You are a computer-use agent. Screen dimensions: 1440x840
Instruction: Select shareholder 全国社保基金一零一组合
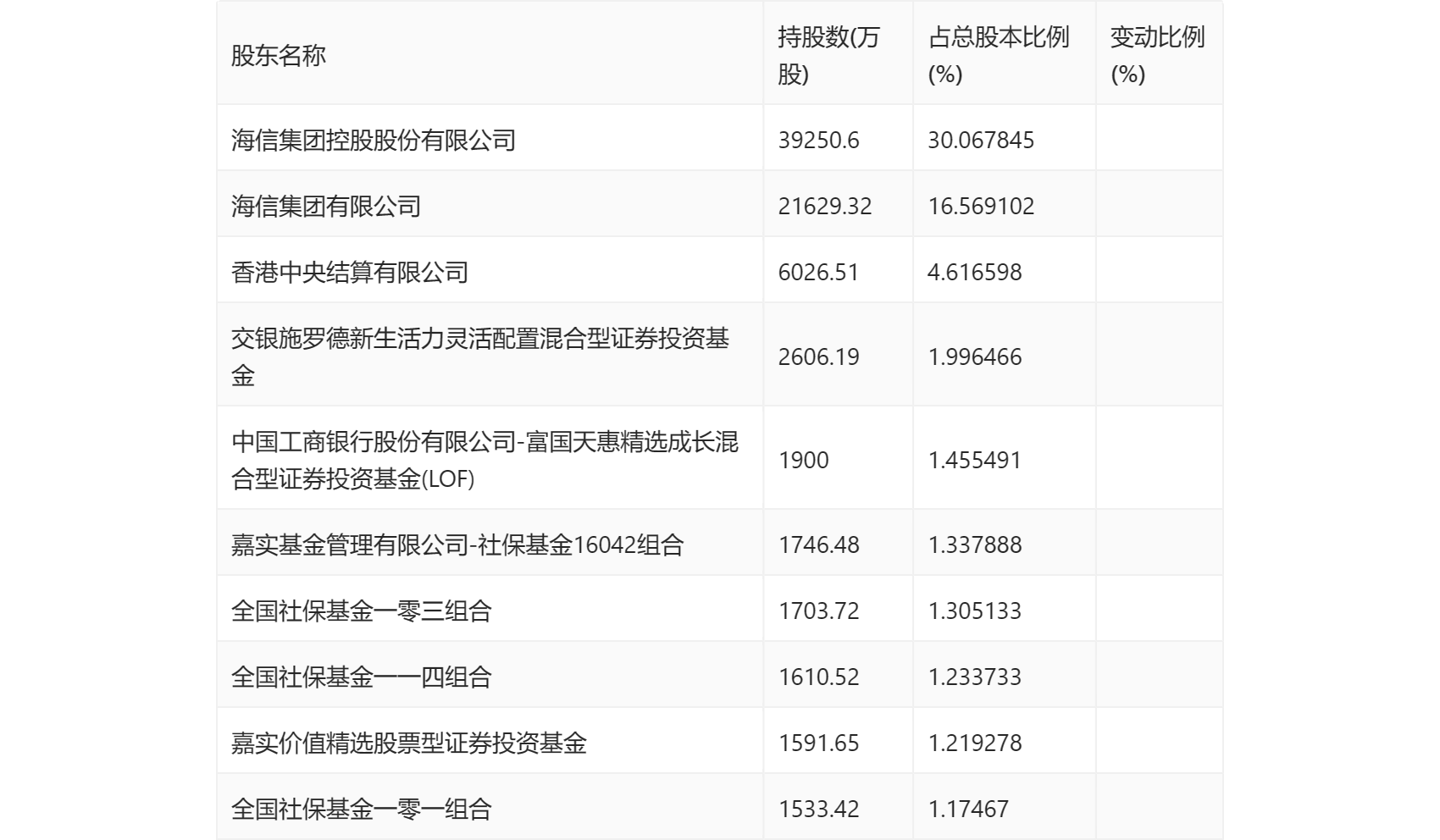click(362, 809)
